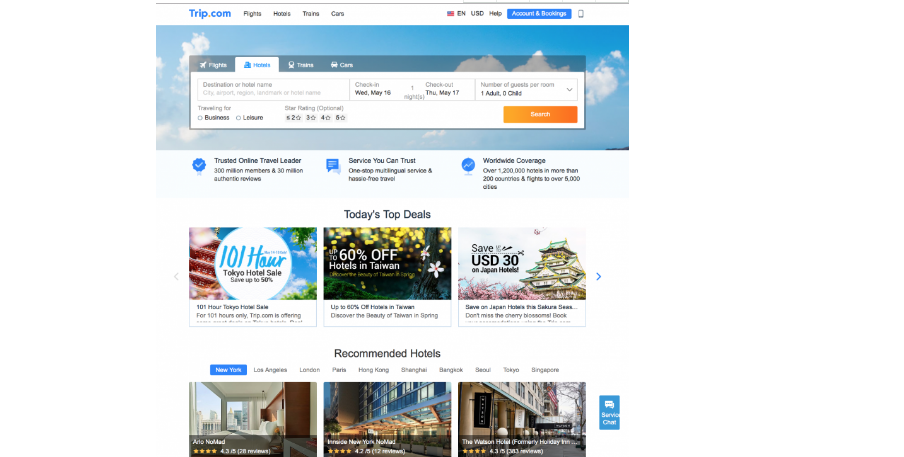Open the mobile app phone icon
904x457 pixels.
point(581,14)
